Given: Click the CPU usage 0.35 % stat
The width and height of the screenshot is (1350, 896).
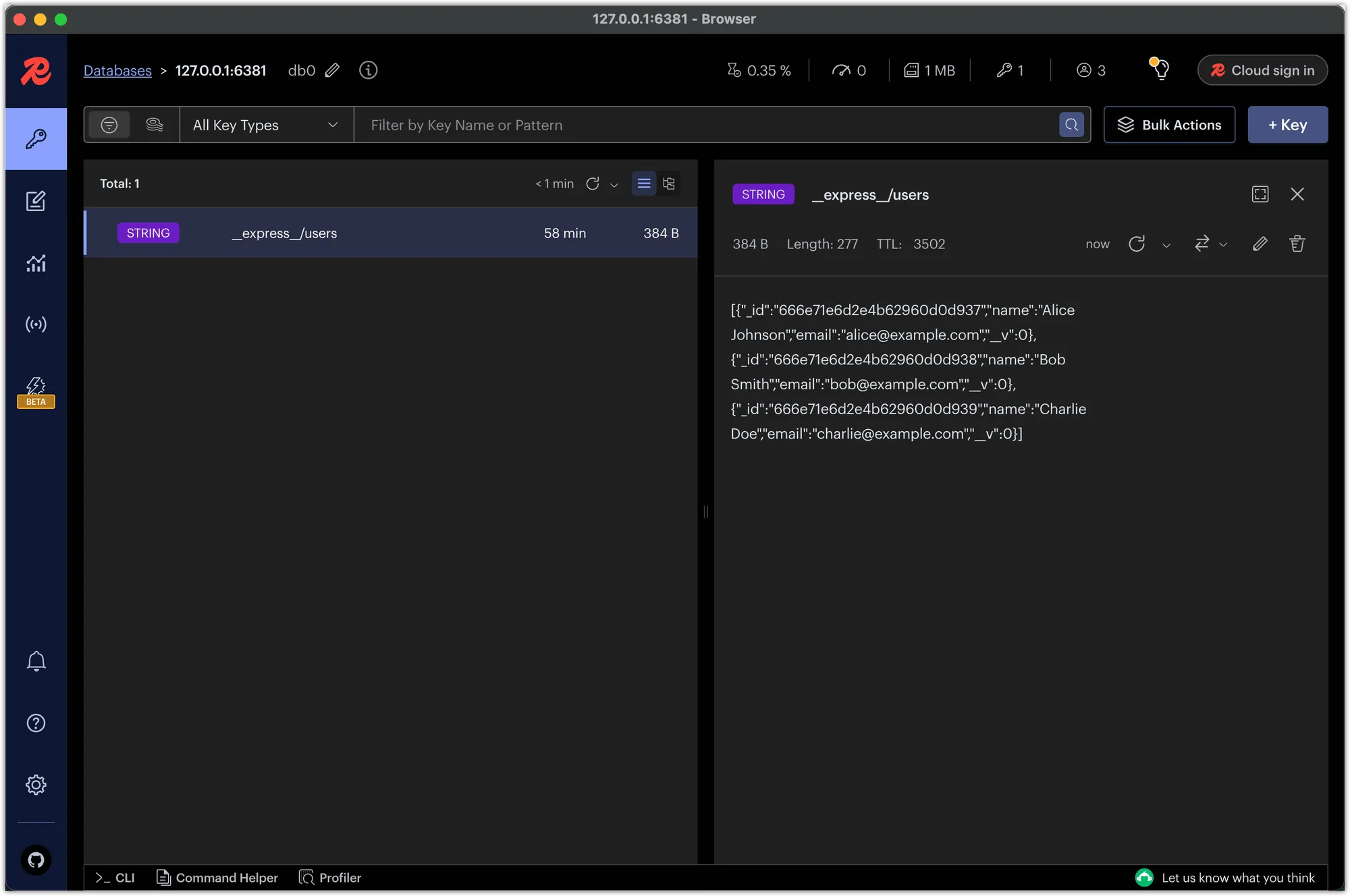Looking at the screenshot, I should pos(759,70).
